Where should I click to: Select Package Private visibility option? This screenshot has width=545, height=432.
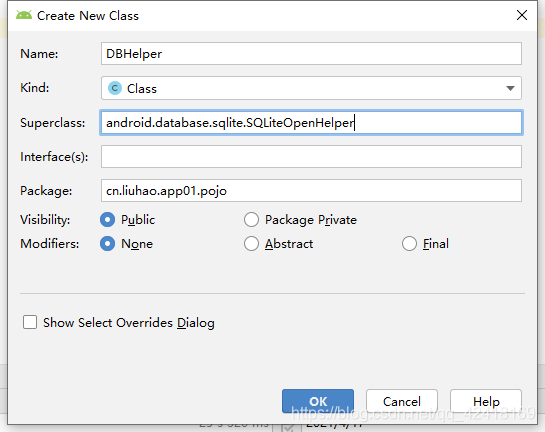pyautogui.click(x=251, y=220)
